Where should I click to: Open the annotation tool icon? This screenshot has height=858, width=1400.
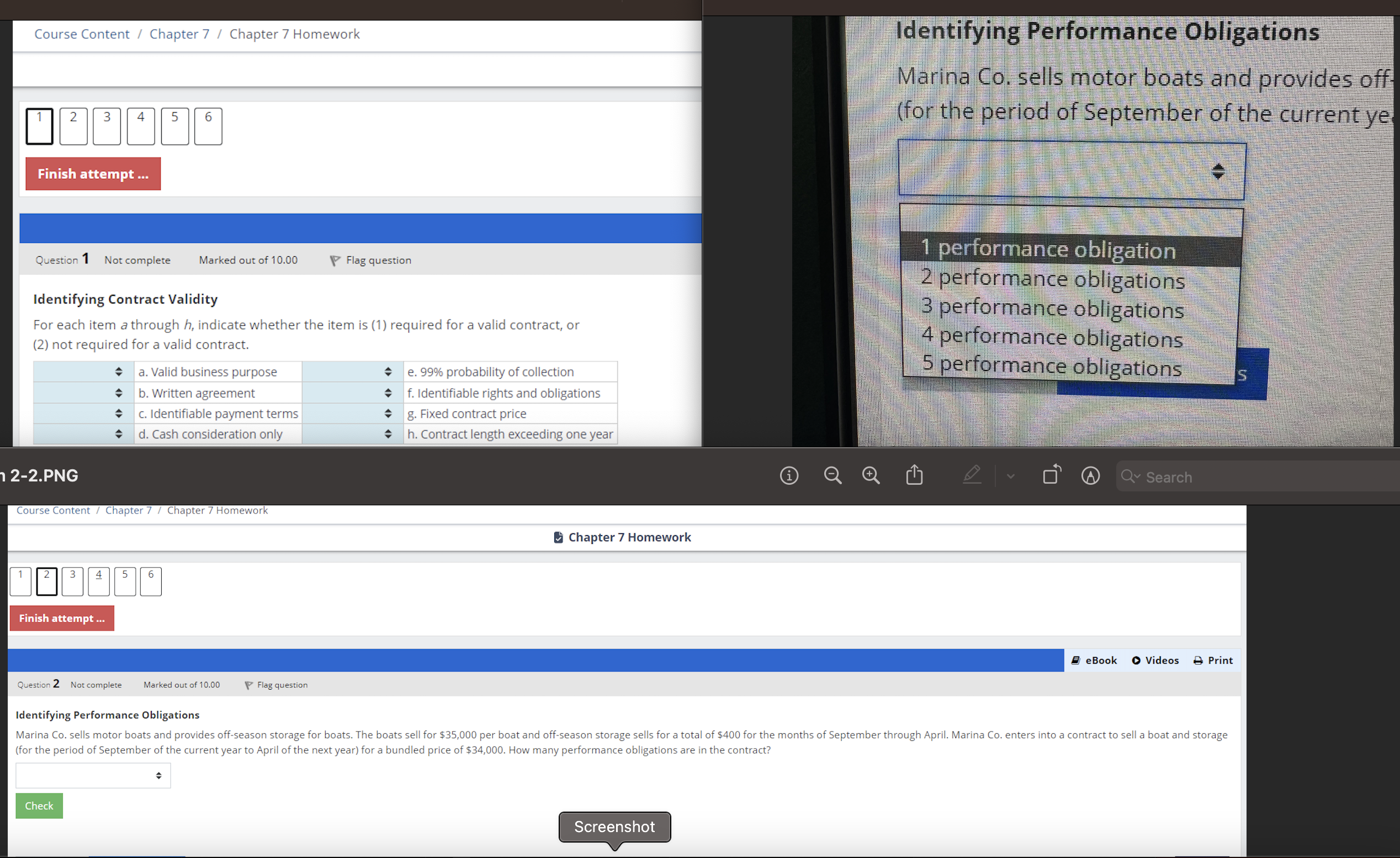1090,475
